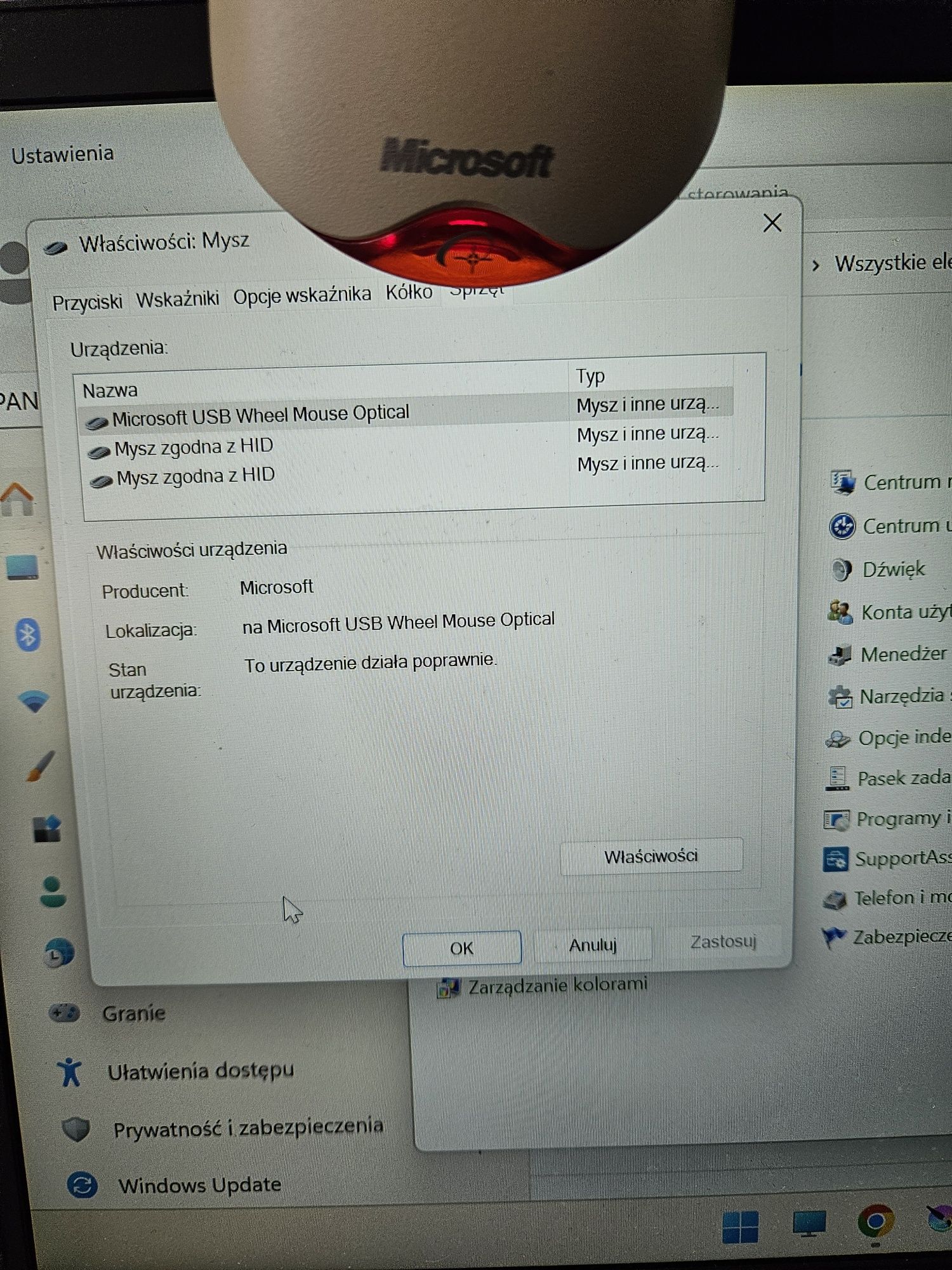
Task: Click the Prywatność shield icon
Action: click(x=76, y=1130)
